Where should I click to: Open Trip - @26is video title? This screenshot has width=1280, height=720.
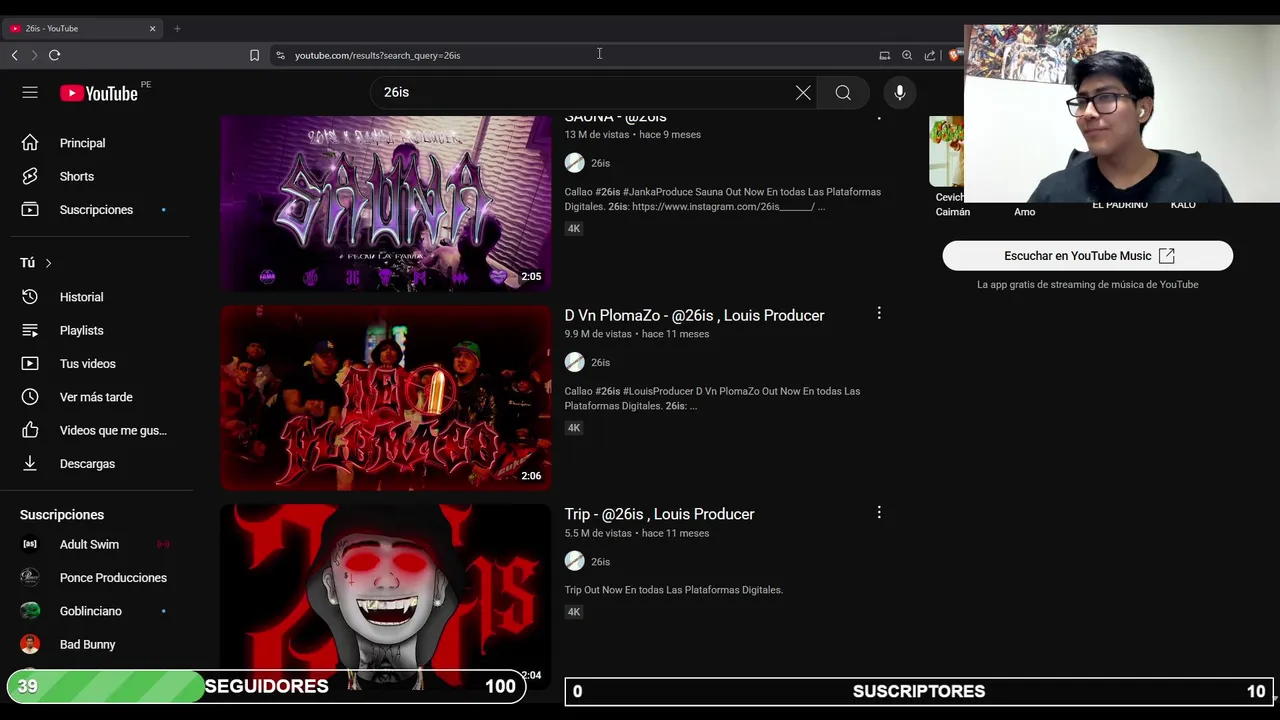click(659, 514)
